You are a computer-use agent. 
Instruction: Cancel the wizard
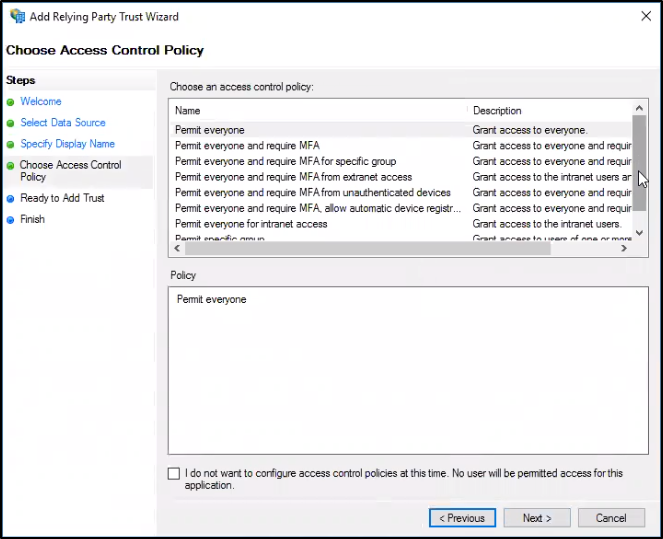(x=611, y=518)
